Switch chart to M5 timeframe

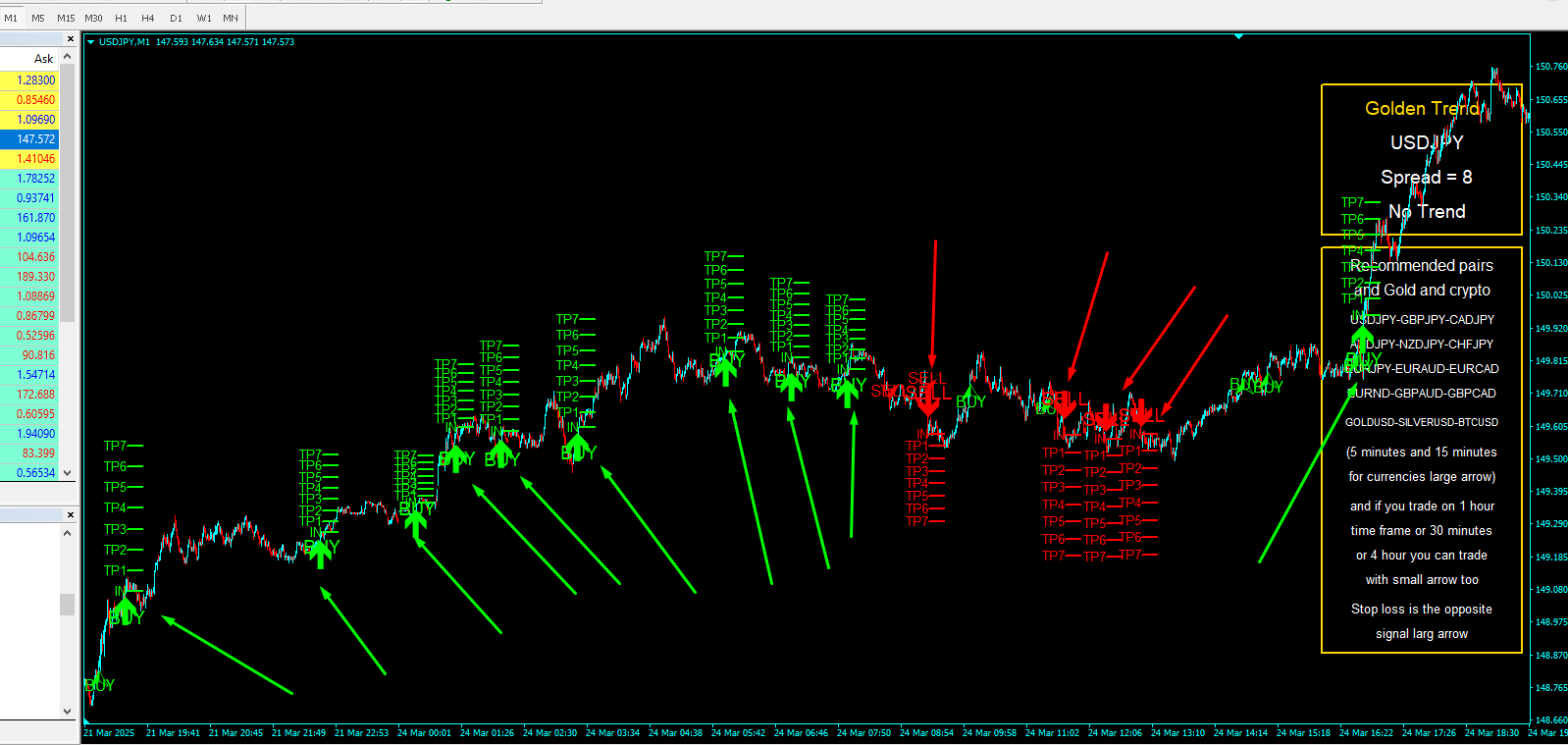(x=37, y=18)
